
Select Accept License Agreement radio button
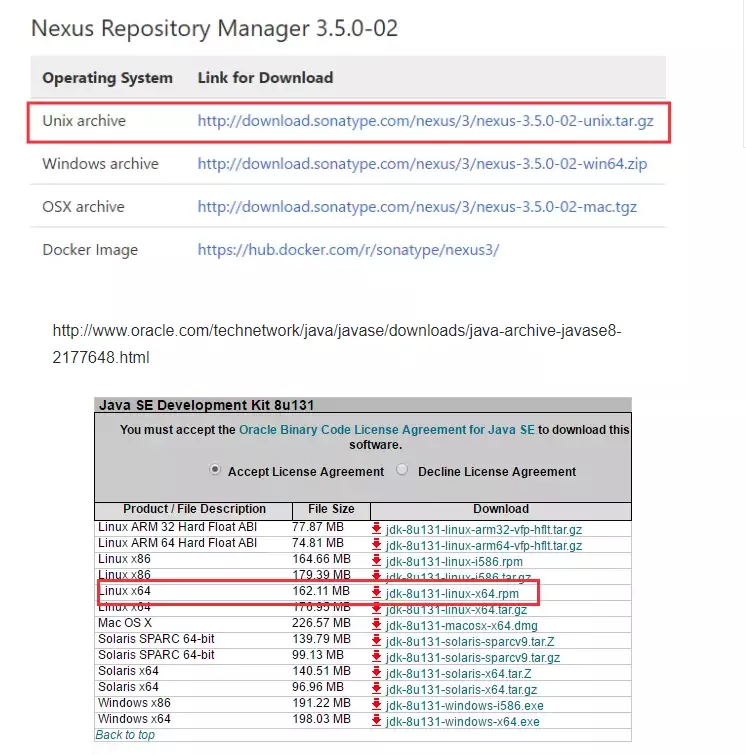(x=215, y=469)
